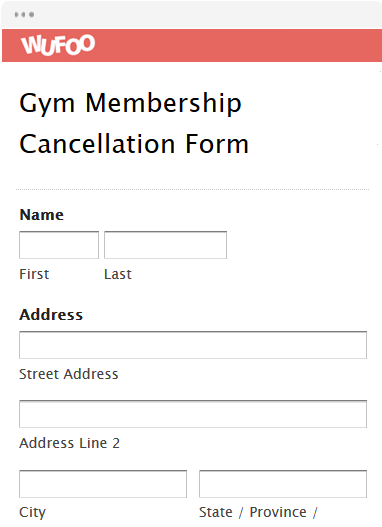Click the Street Address sublabel text

(69, 374)
